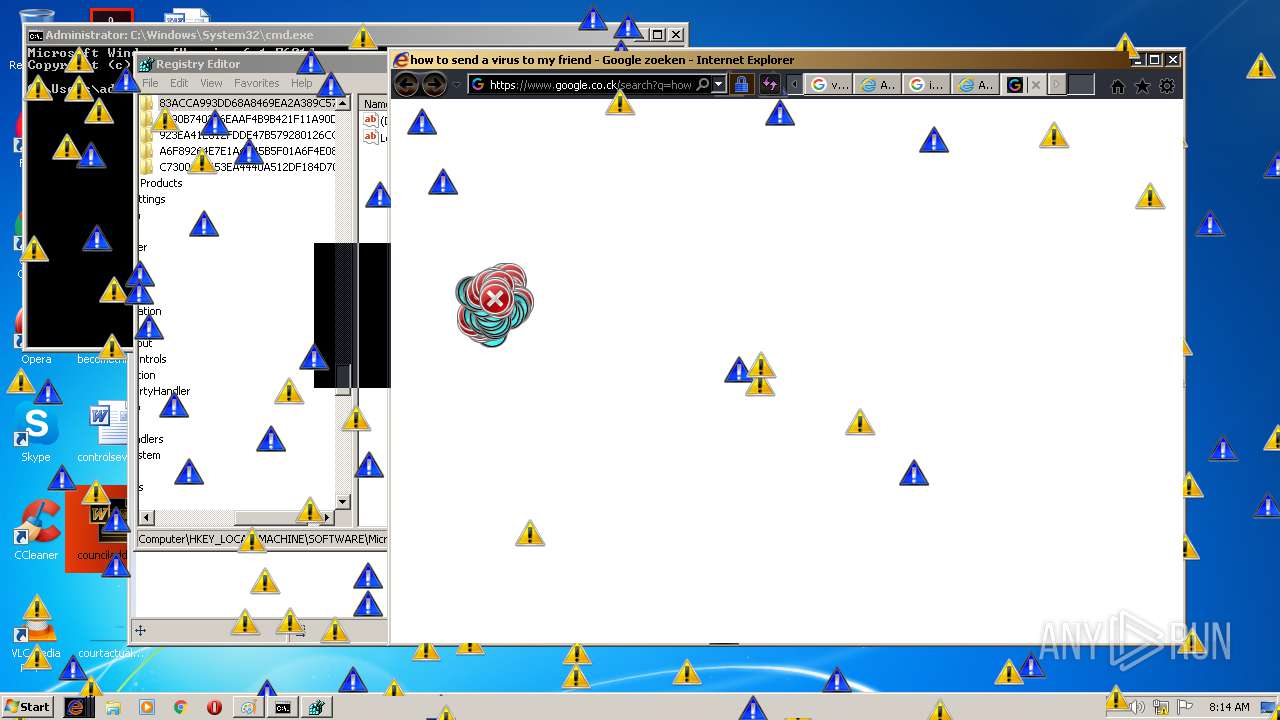Open the View menu in Registry Editor
Image resolution: width=1280 pixels, height=720 pixels.
pyautogui.click(x=211, y=83)
